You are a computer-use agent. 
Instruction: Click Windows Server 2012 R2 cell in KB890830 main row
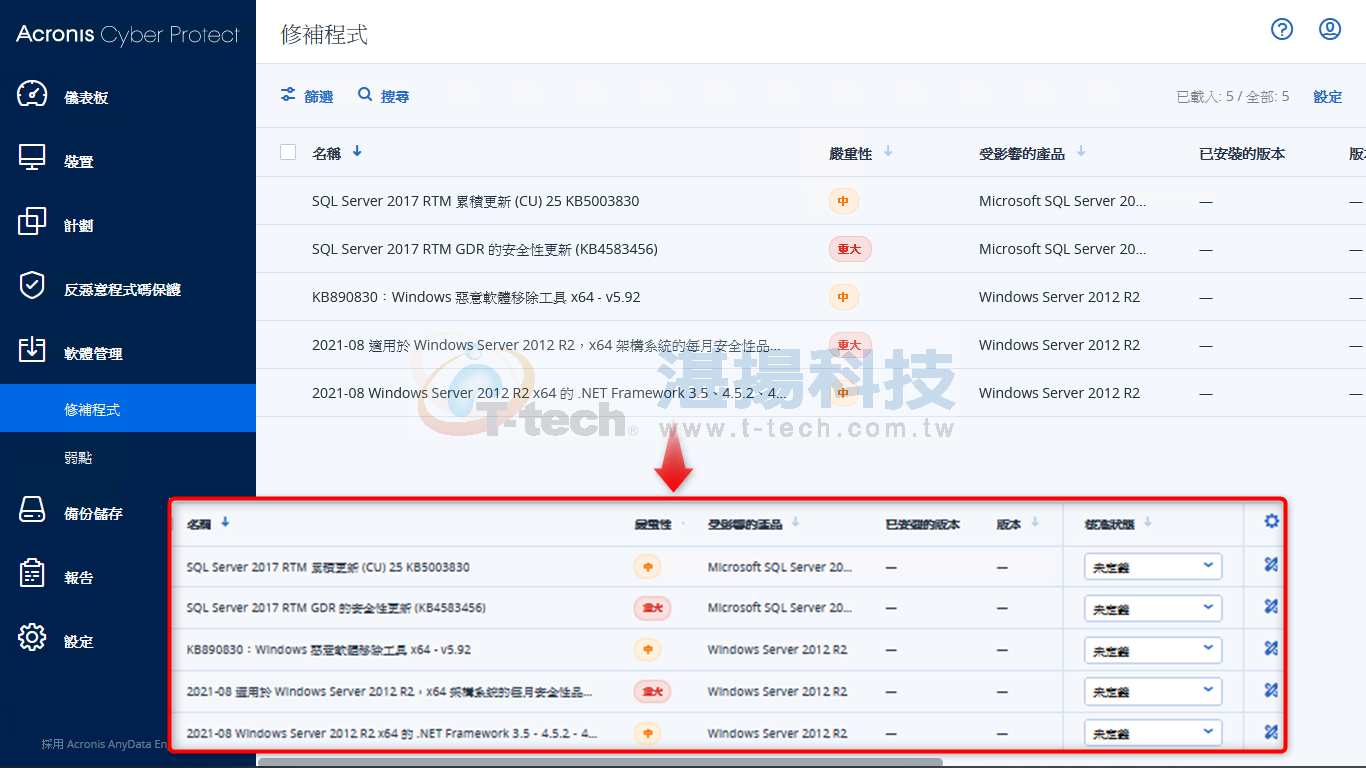[x=1059, y=297]
